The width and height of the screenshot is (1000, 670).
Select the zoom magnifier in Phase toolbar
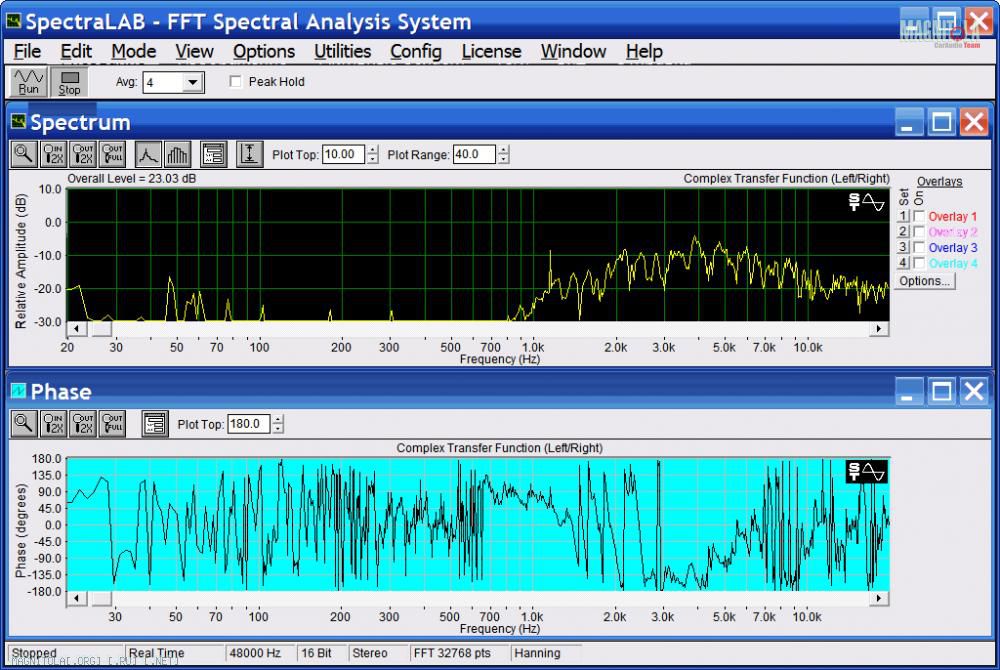click(24, 423)
